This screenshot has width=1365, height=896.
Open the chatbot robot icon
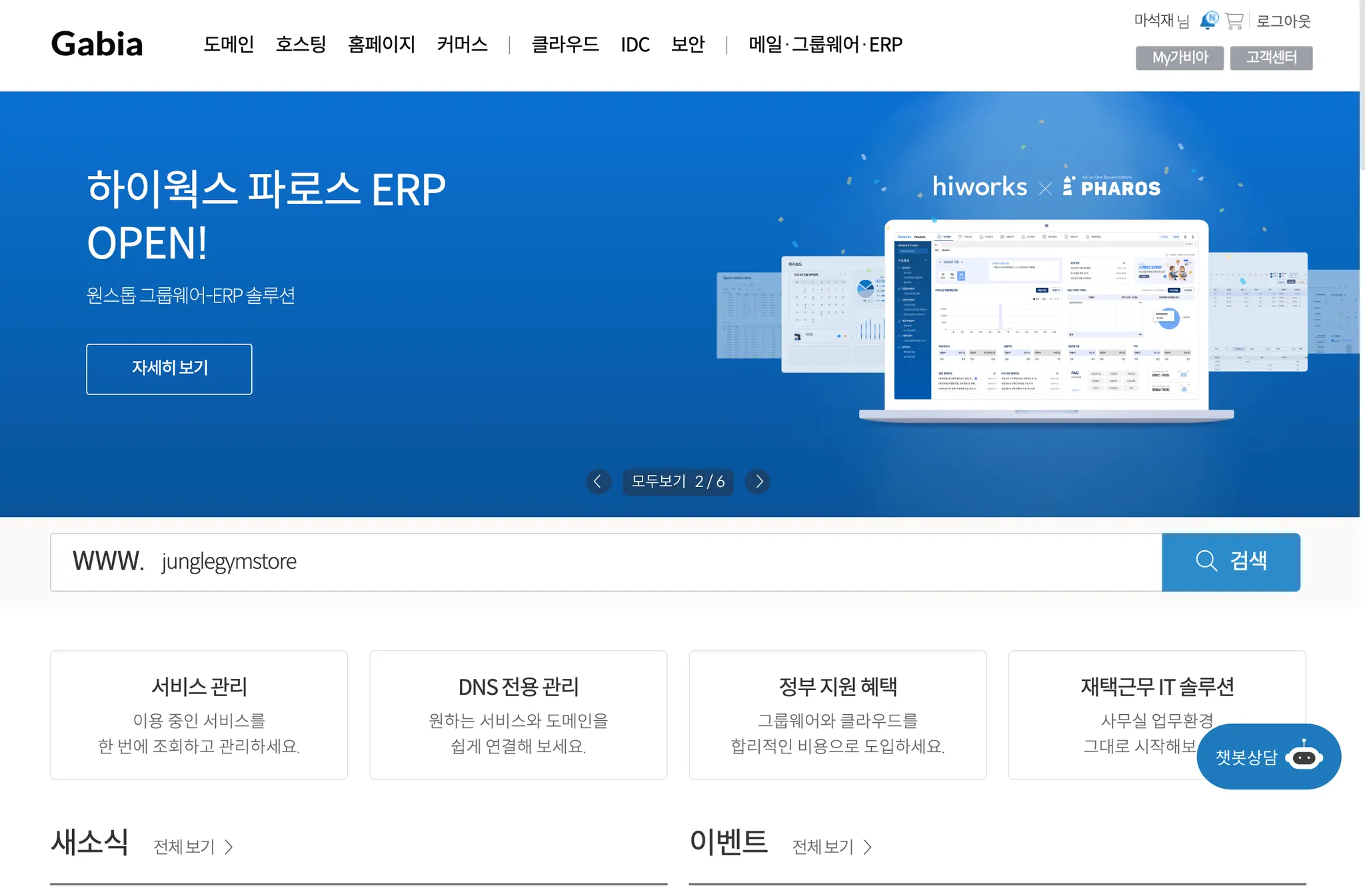[x=1304, y=757]
